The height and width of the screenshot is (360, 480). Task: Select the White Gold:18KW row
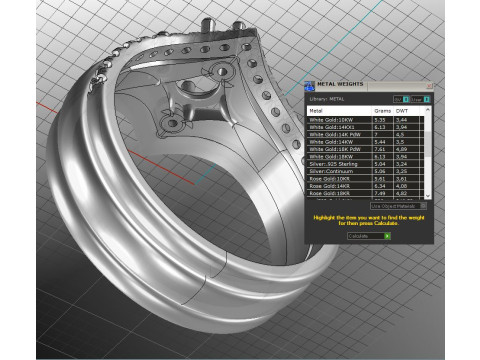(365, 156)
